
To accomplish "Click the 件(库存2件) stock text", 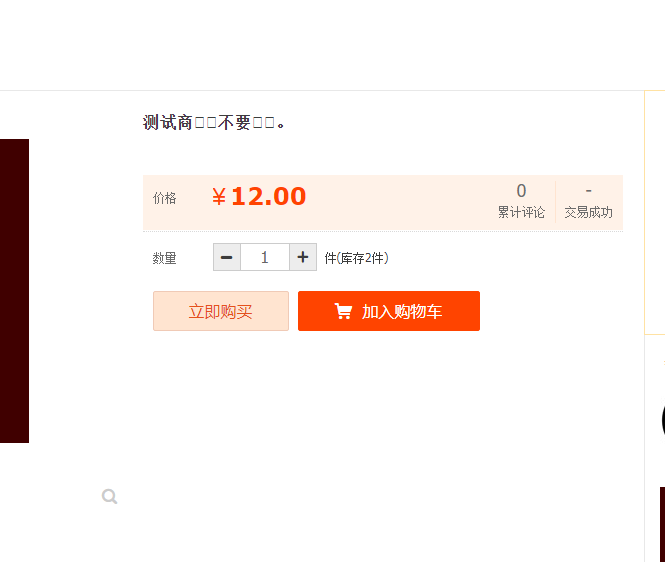I will click(356, 258).
